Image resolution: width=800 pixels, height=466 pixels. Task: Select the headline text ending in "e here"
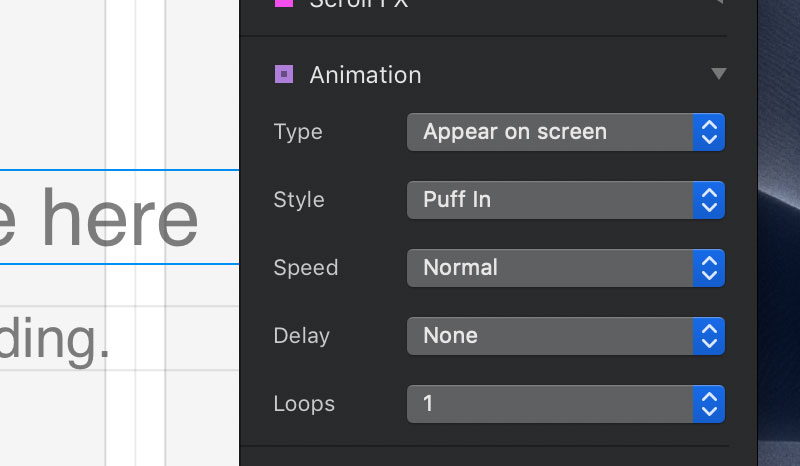(100, 218)
